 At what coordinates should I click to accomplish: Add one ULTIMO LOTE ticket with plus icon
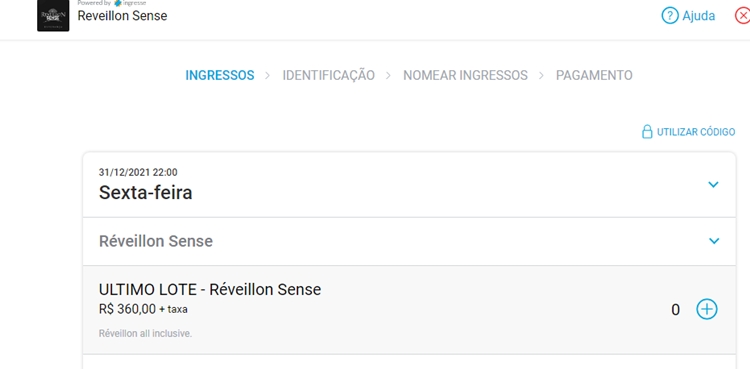point(706,309)
